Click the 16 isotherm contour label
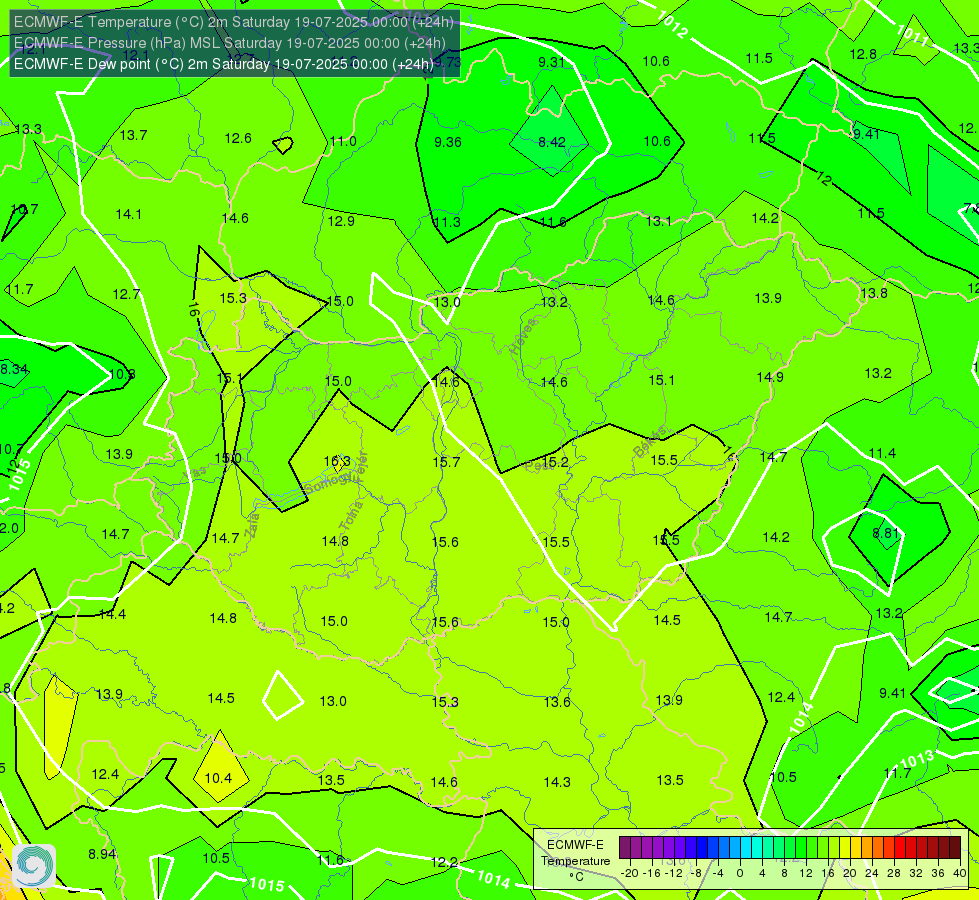 point(193,310)
